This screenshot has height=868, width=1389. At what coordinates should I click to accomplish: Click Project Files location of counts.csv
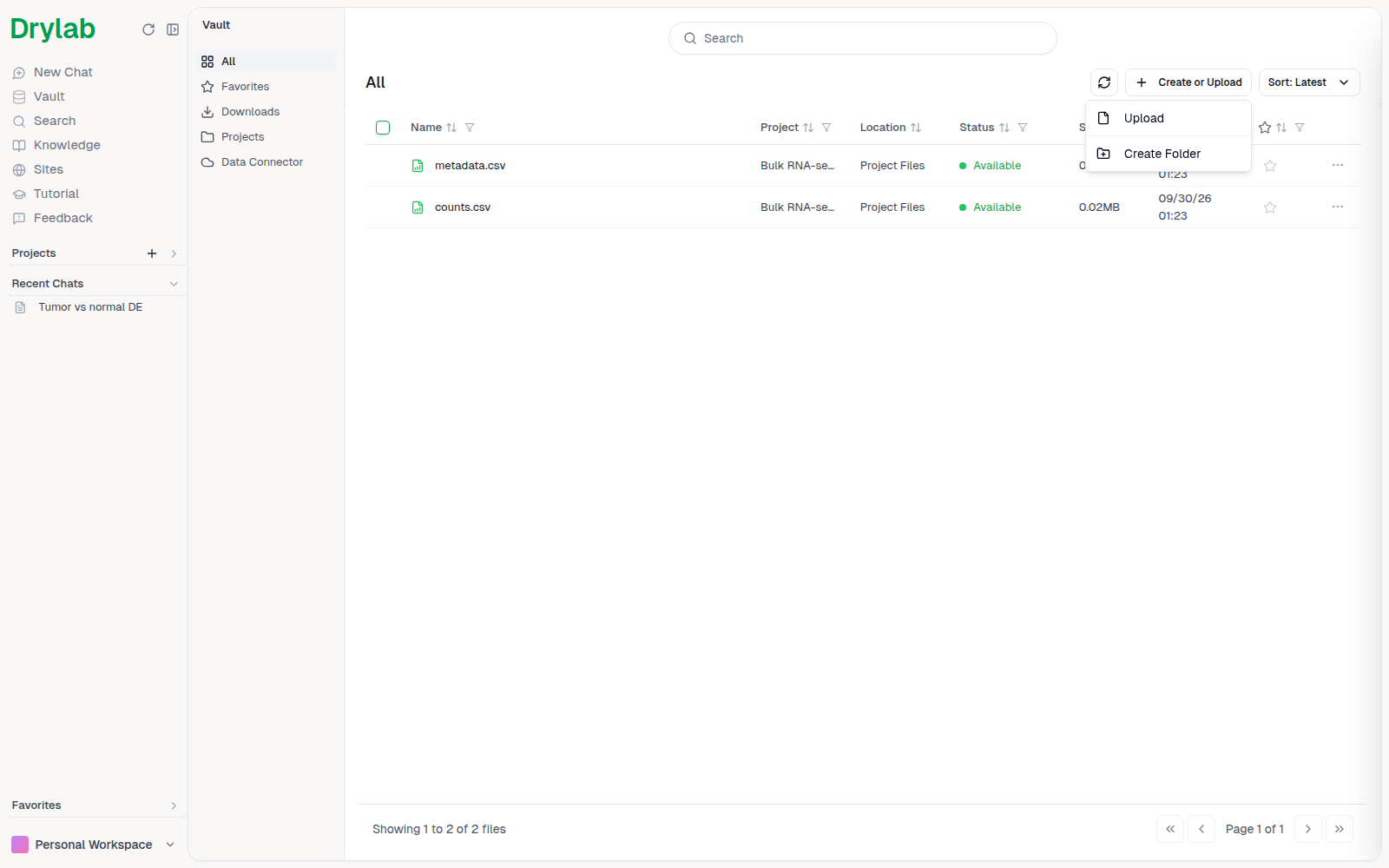pyautogui.click(x=892, y=207)
